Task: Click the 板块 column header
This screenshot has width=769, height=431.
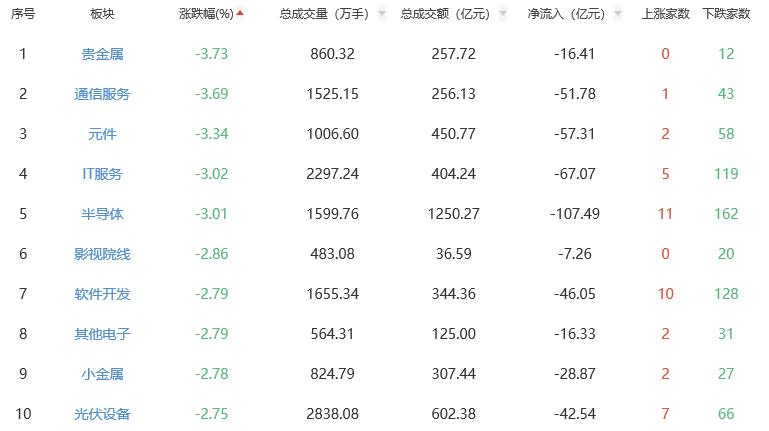Action: point(102,14)
